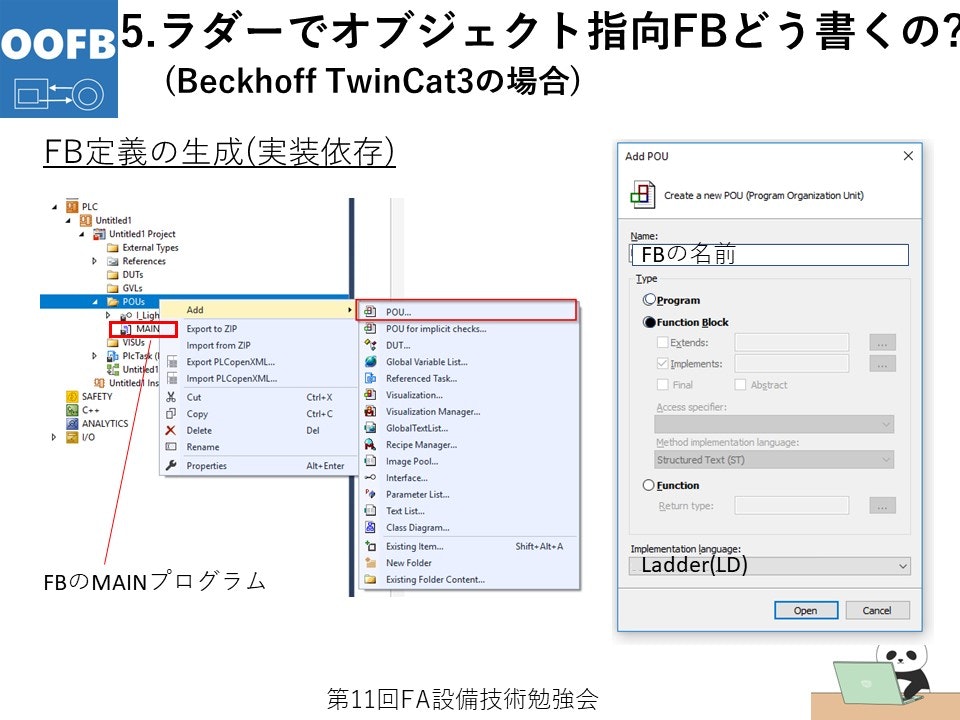
Task: Choose Text List... entry
Action: pos(405,511)
